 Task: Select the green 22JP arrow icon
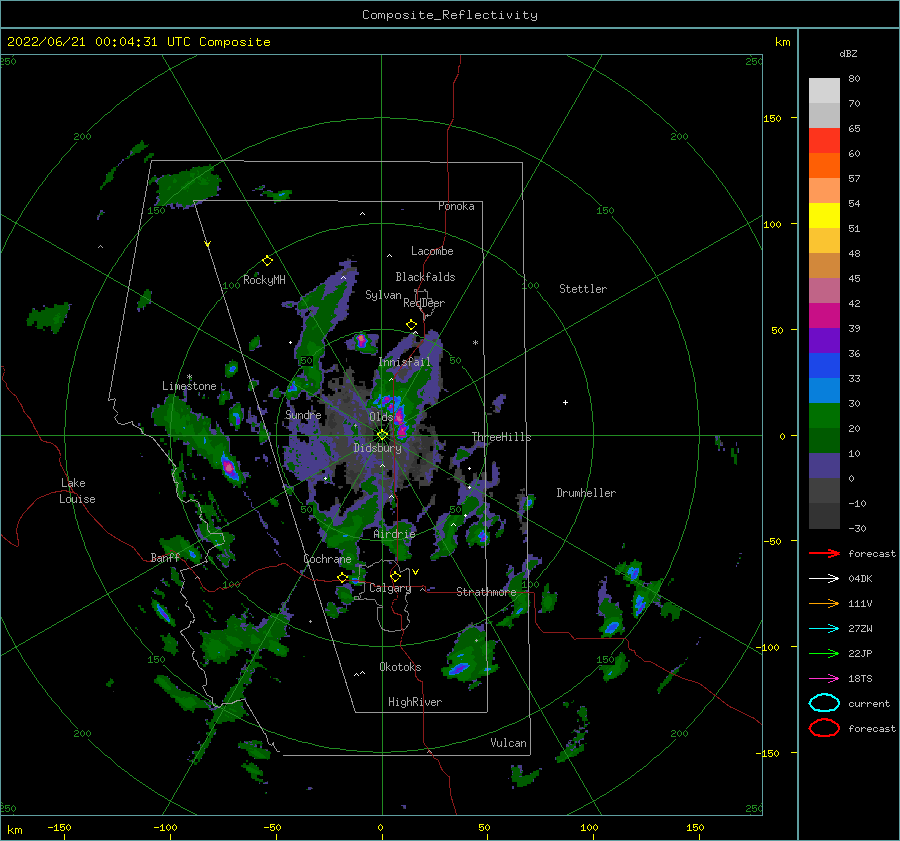coord(824,653)
